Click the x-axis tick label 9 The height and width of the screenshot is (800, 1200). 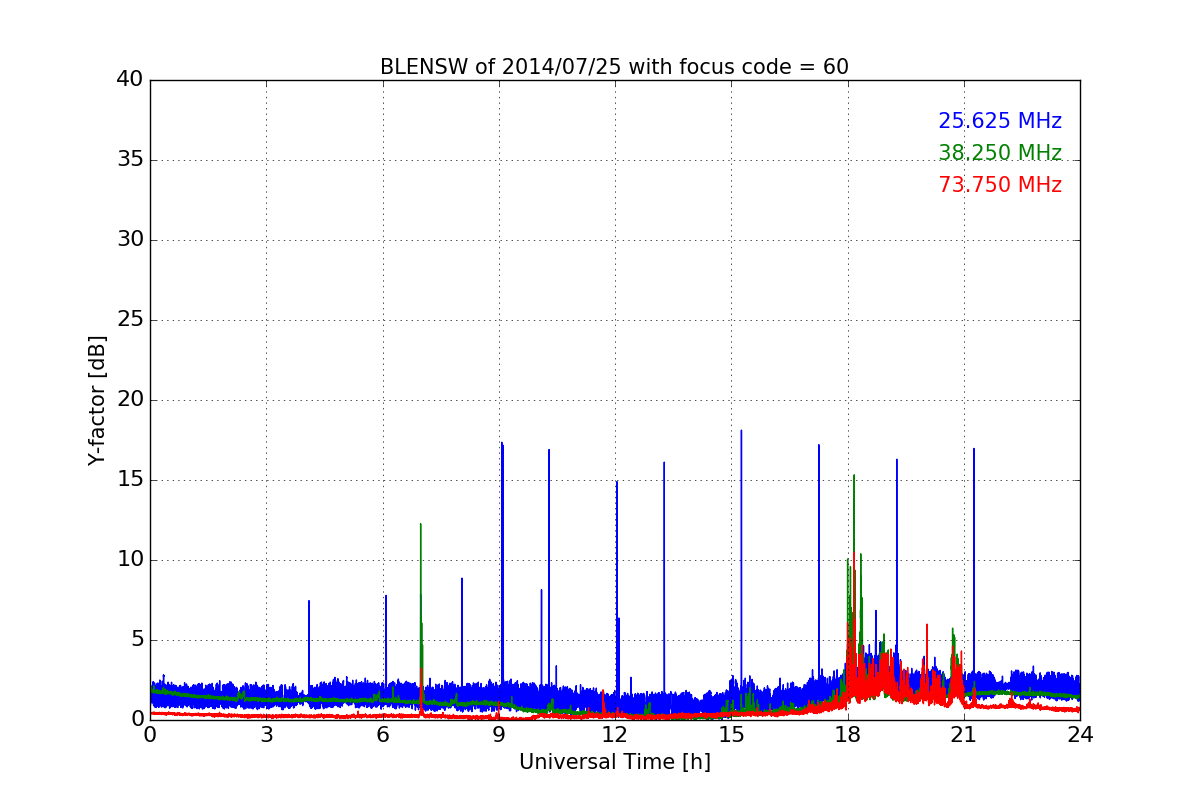(498, 734)
